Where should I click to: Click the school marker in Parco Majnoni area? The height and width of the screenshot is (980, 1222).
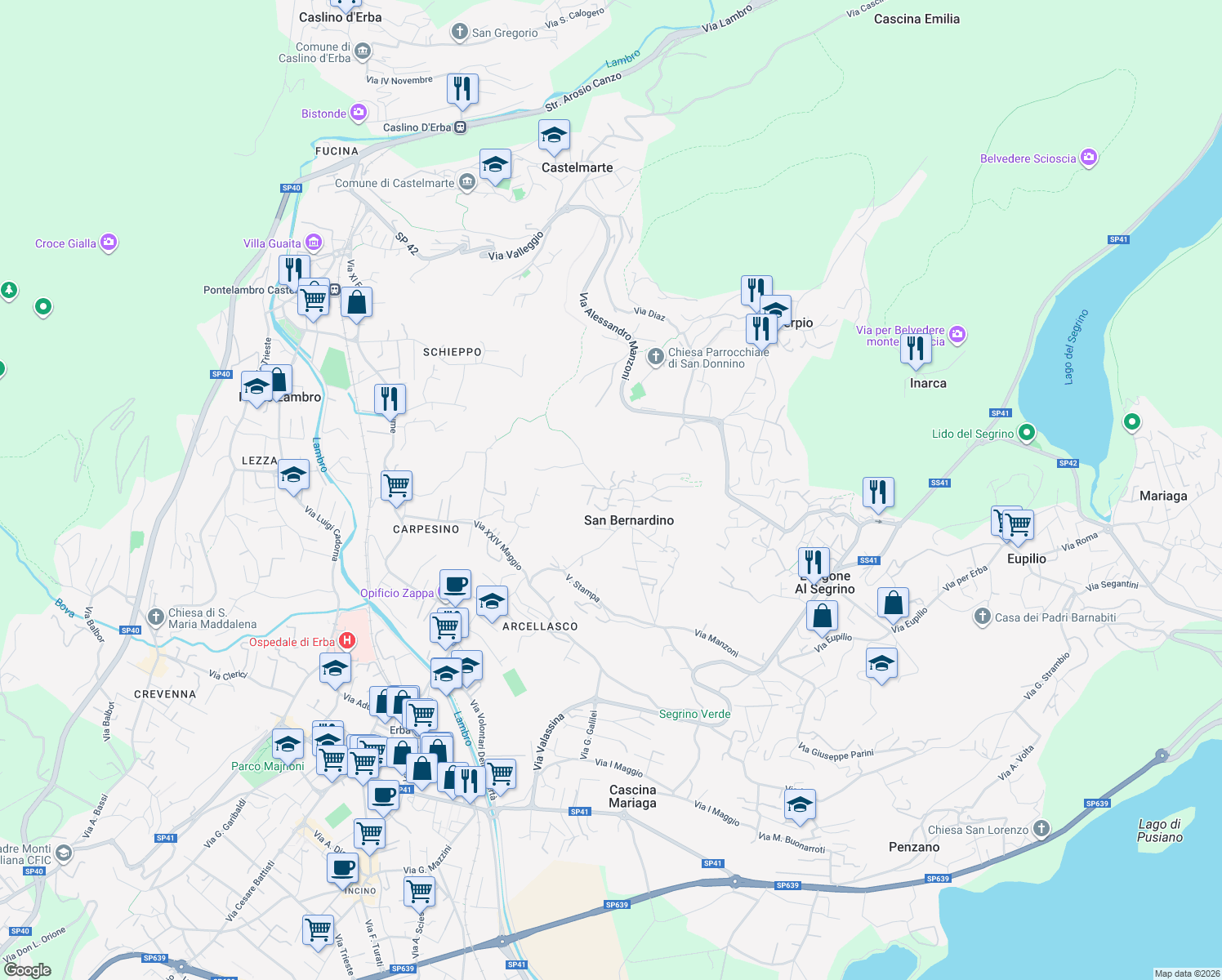(287, 744)
